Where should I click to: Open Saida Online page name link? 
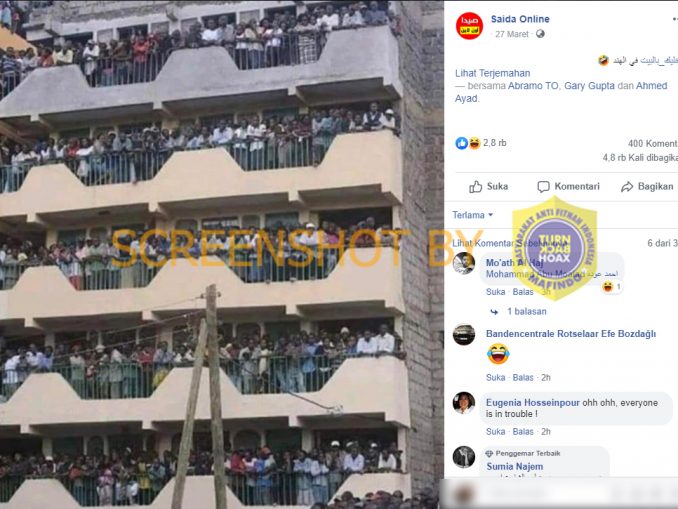pos(520,19)
